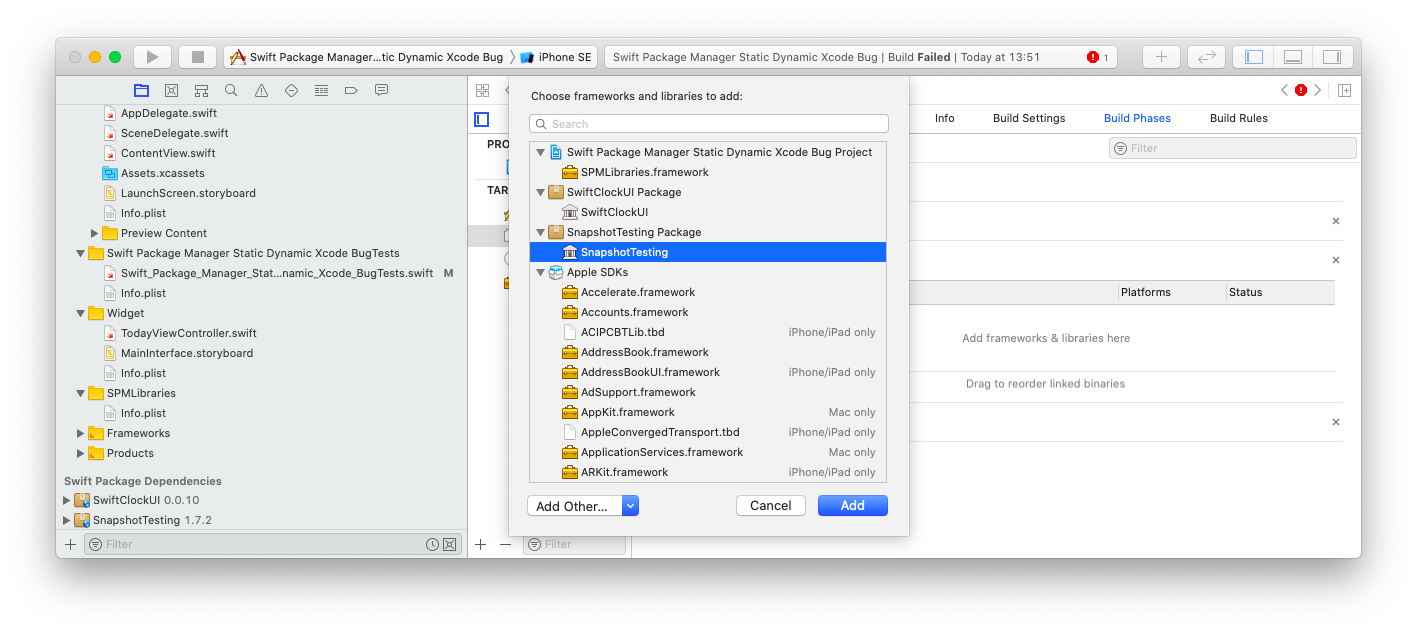Expand the SnapshotTesting 1.7.2 package dependency
Viewport: 1417px width, 632px height.
click(67, 520)
